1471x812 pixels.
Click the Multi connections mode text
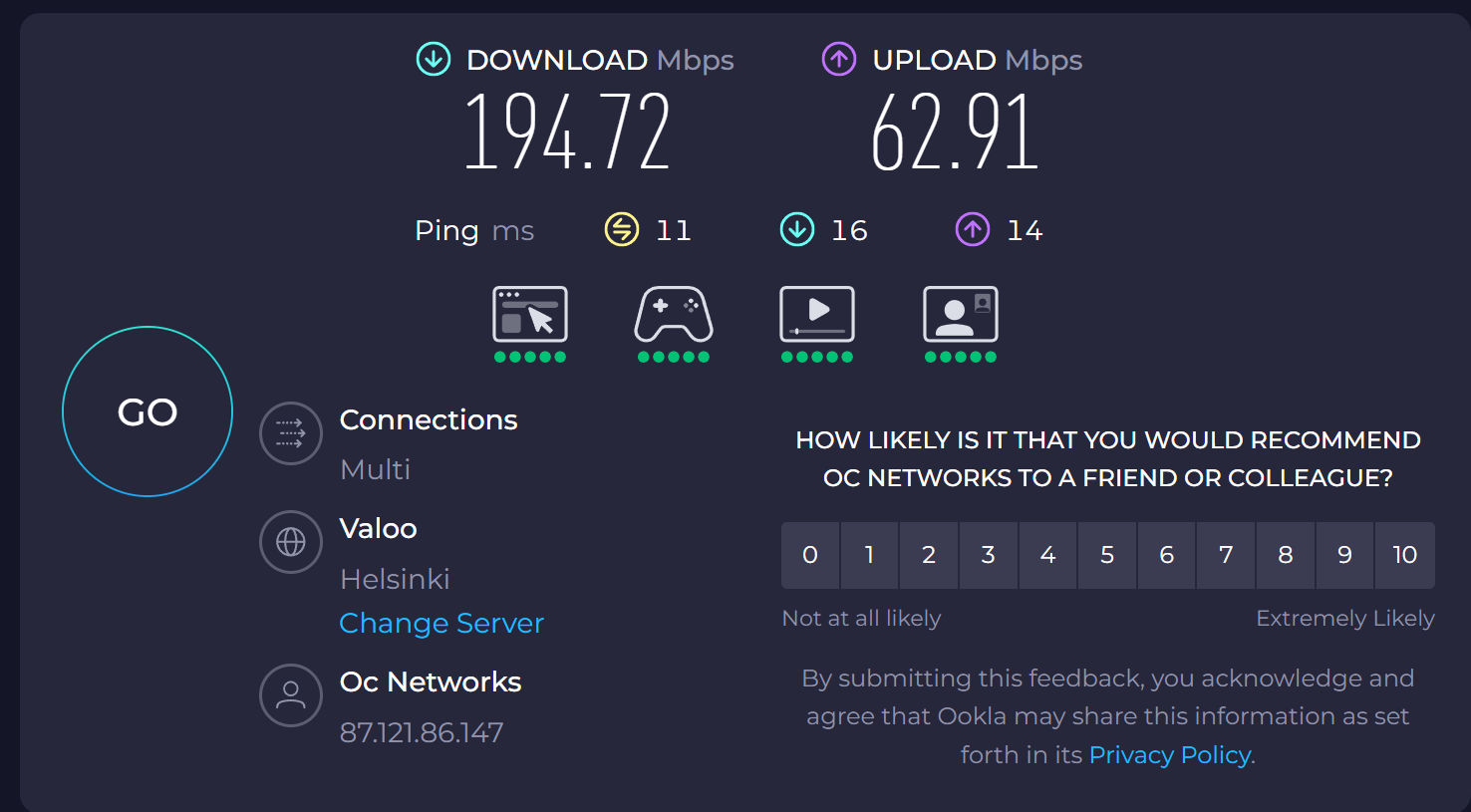pos(376,469)
